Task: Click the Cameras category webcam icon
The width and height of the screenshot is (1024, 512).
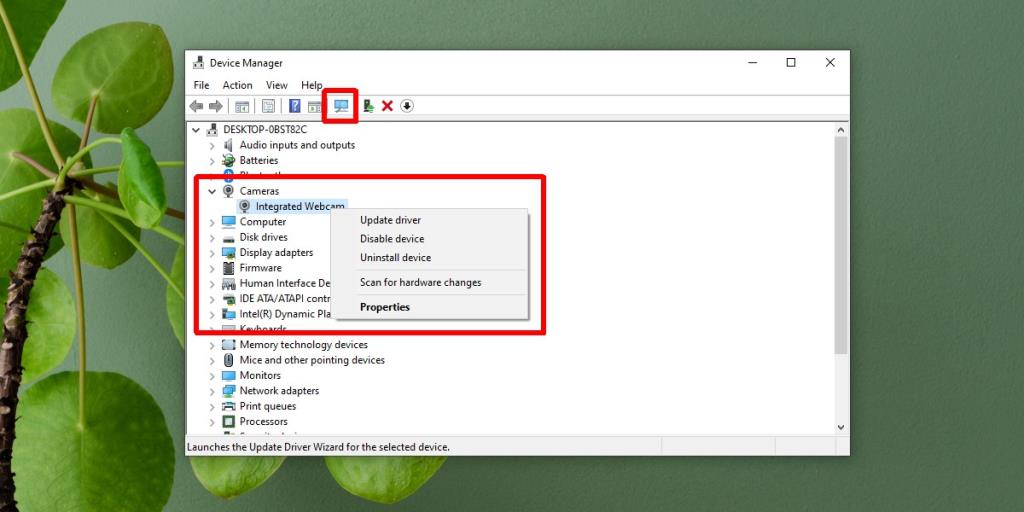Action: point(229,191)
